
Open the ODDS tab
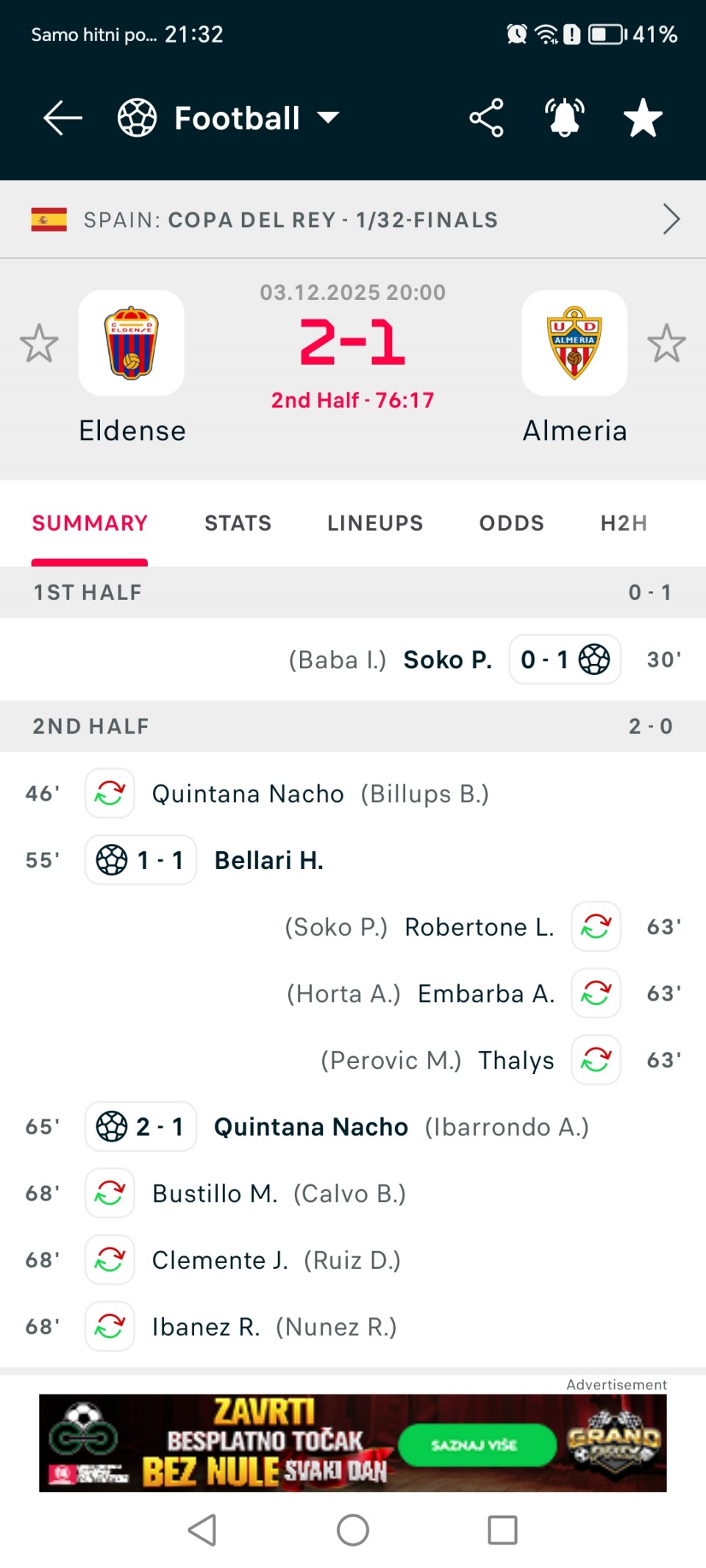(511, 523)
